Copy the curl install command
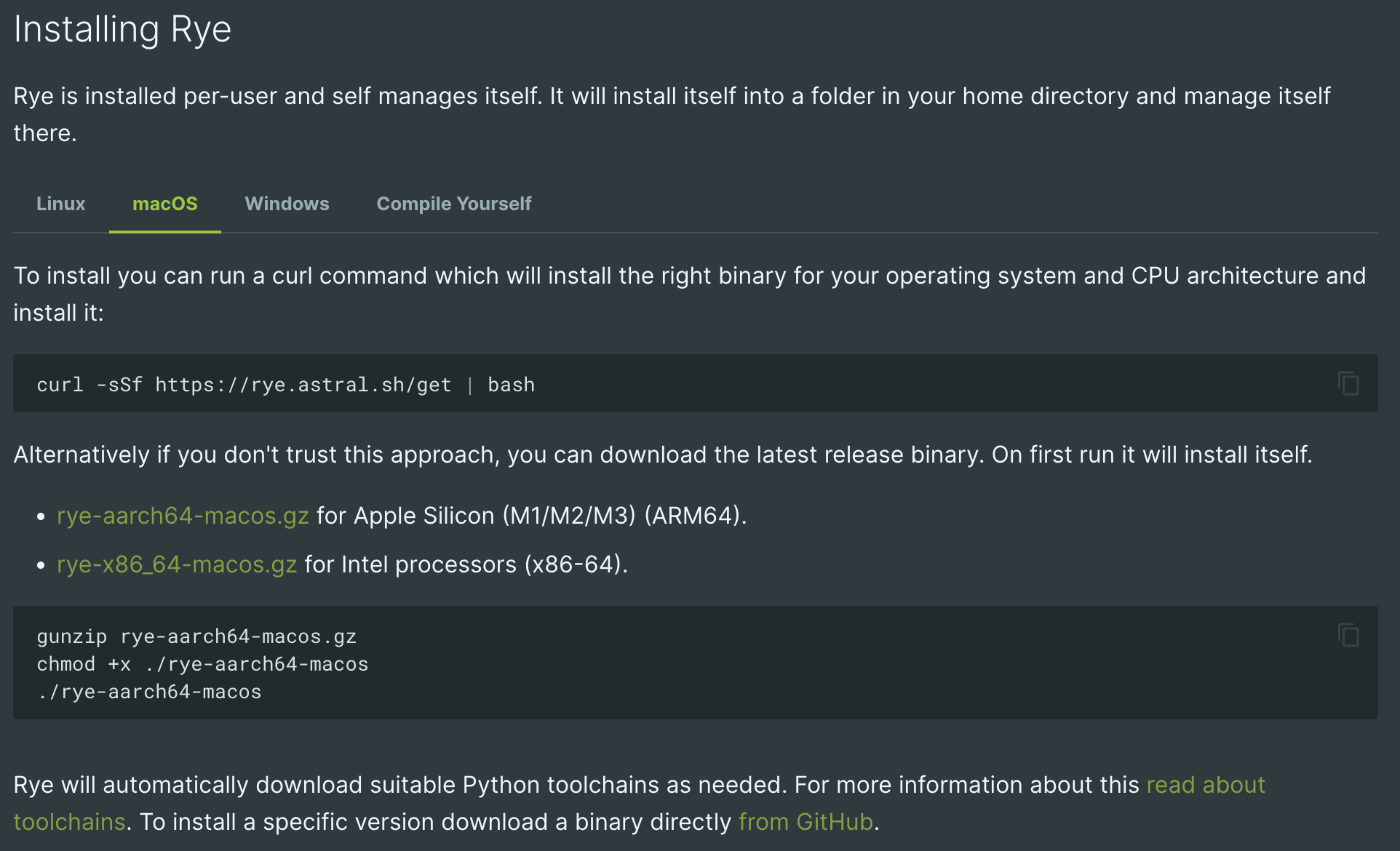The width and height of the screenshot is (1400, 851). (x=1348, y=383)
